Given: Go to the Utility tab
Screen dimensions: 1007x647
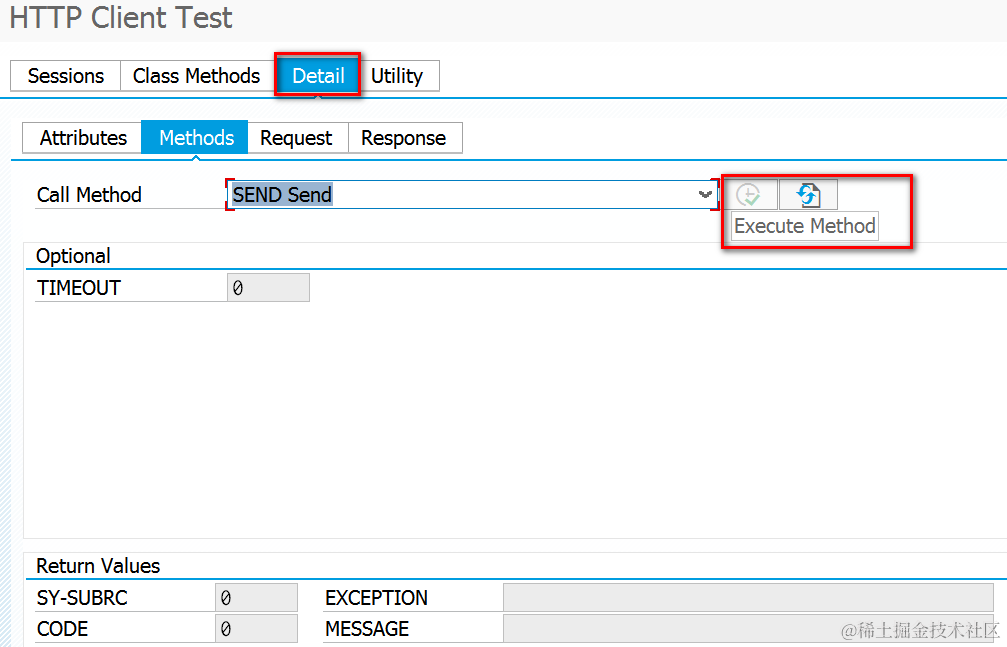Looking at the screenshot, I should 397,76.
